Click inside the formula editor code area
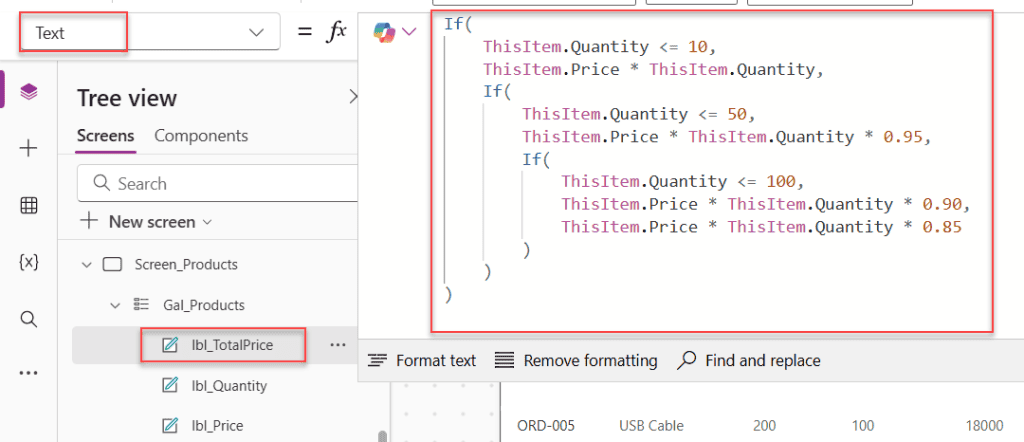 (712, 171)
